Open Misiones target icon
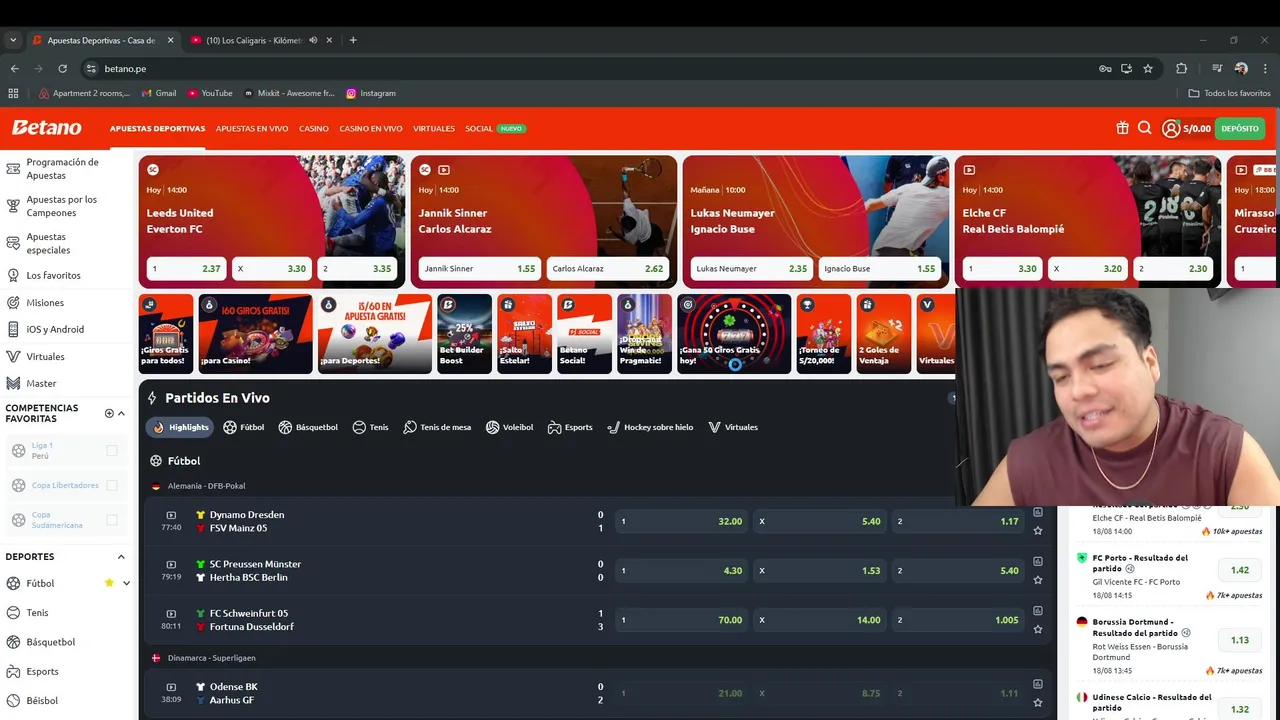 (x=13, y=302)
